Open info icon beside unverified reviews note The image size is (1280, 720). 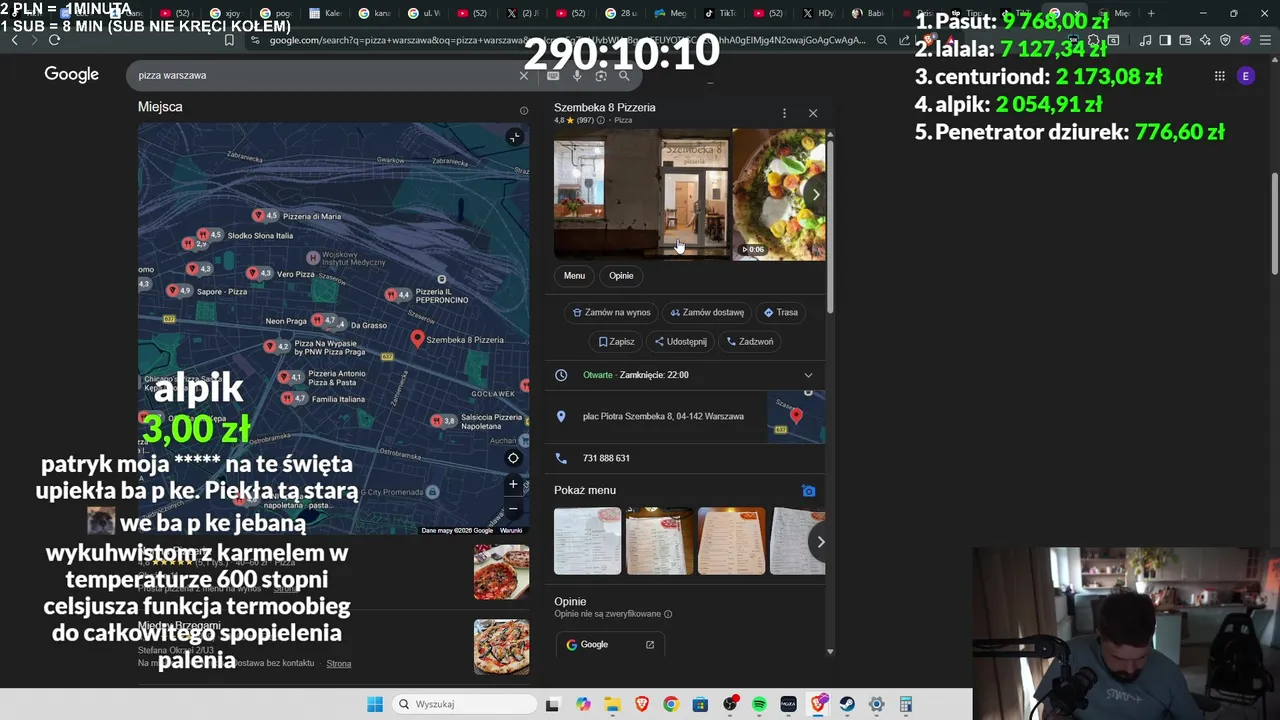coord(668,614)
